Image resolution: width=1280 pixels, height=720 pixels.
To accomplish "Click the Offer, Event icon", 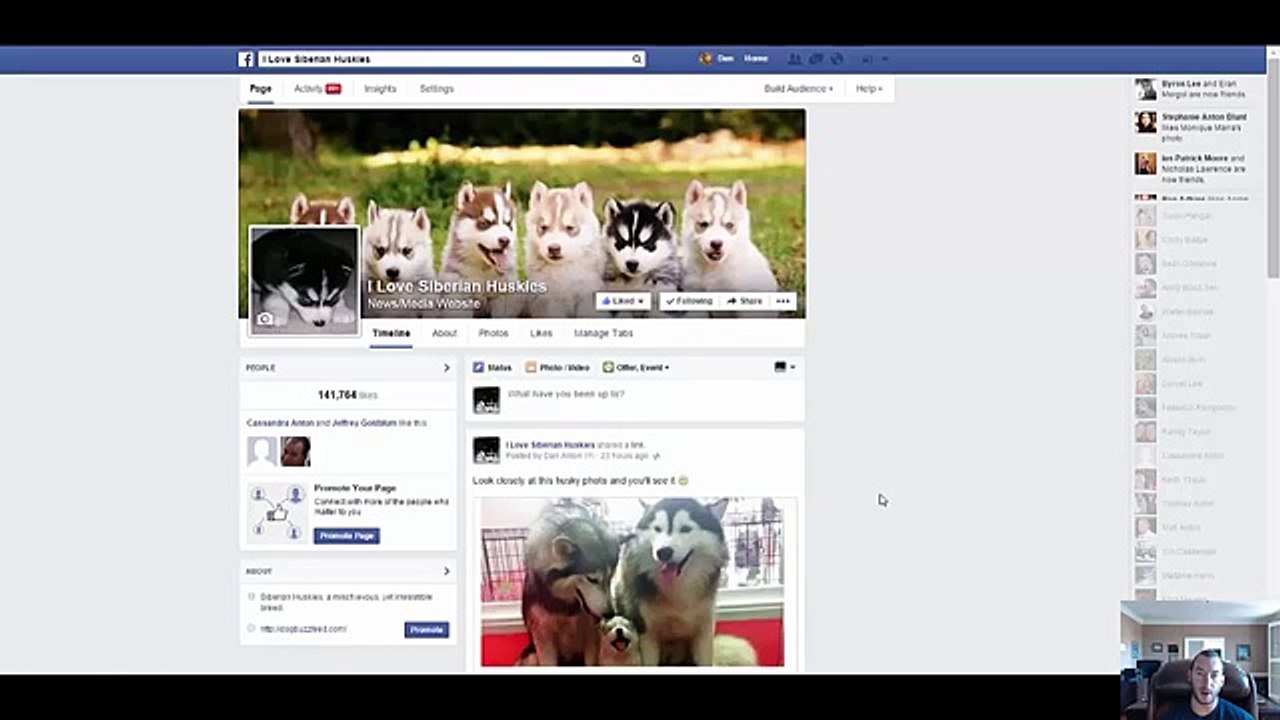I will coord(608,368).
